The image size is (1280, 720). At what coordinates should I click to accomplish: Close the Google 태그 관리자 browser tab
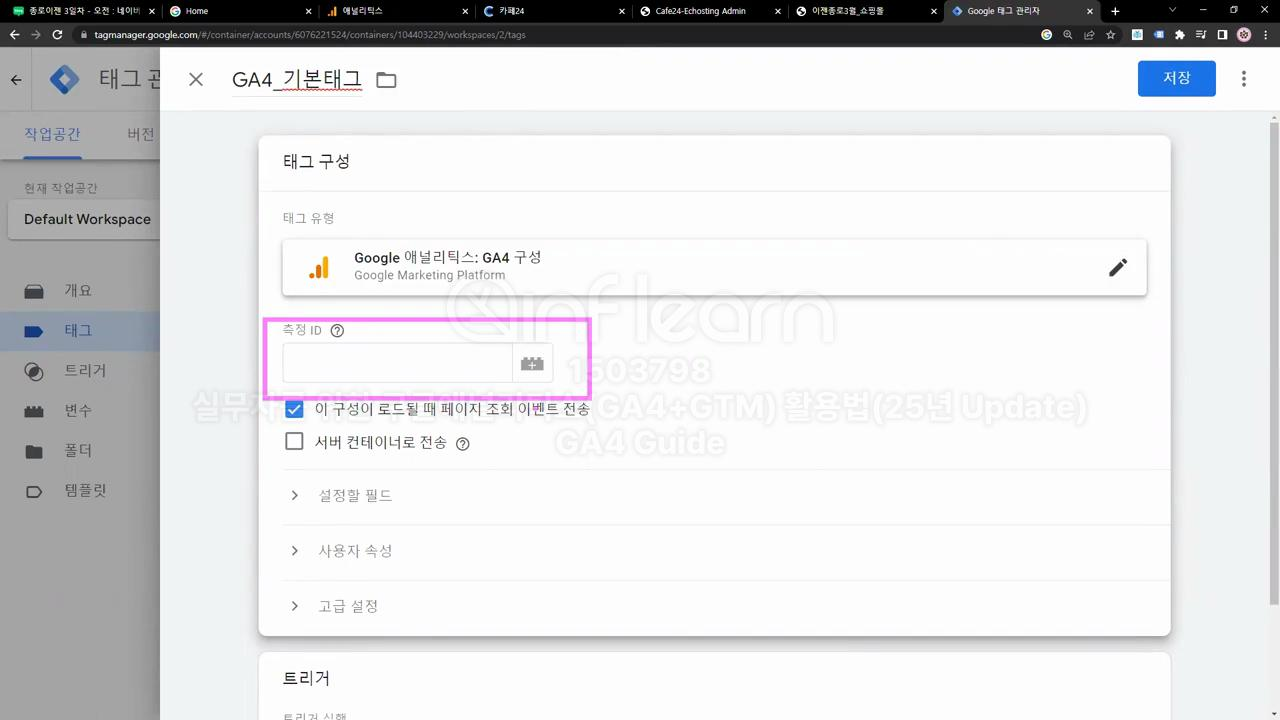click(1089, 11)
